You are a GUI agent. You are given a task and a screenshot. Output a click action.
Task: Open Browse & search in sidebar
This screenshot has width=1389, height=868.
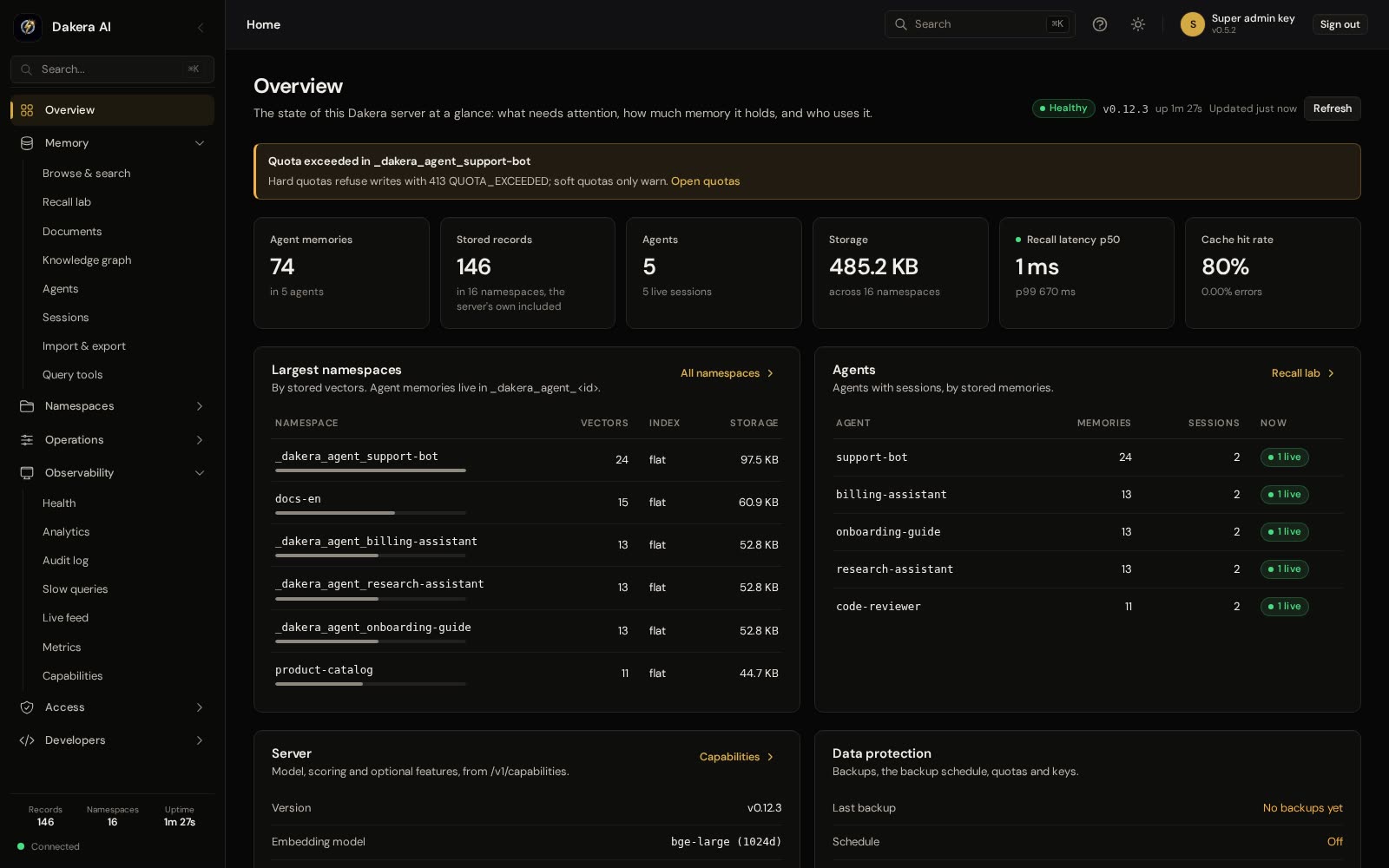86,174
